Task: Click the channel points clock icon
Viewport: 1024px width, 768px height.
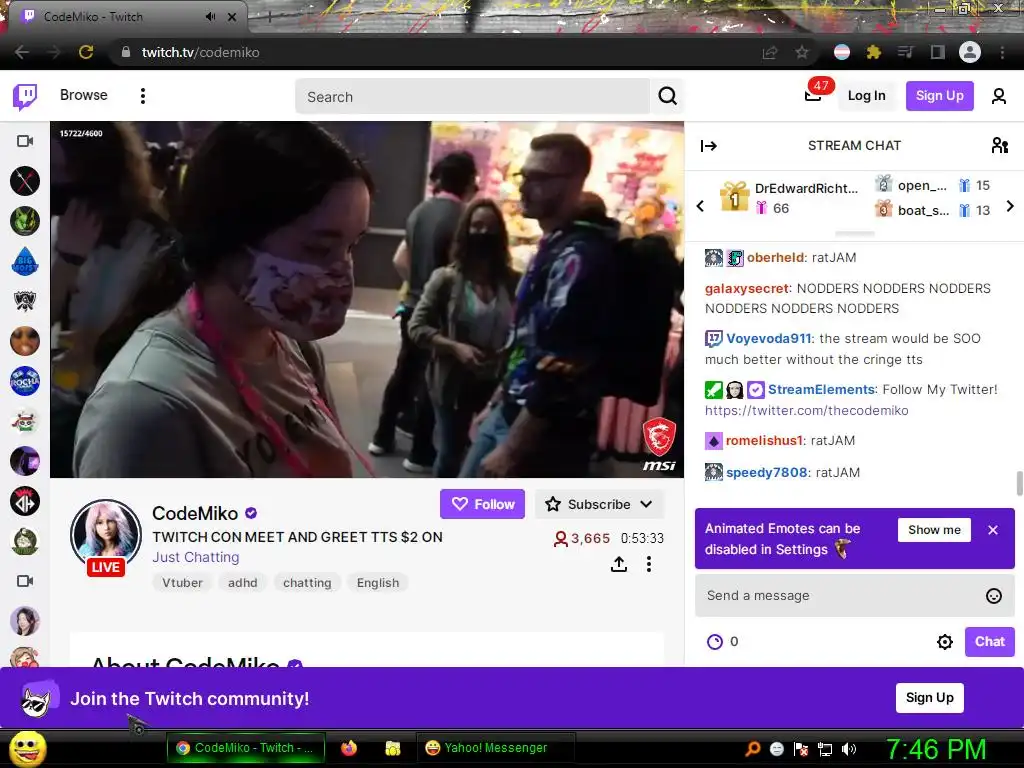Action: pyautogui.click(x=714, y=642)
